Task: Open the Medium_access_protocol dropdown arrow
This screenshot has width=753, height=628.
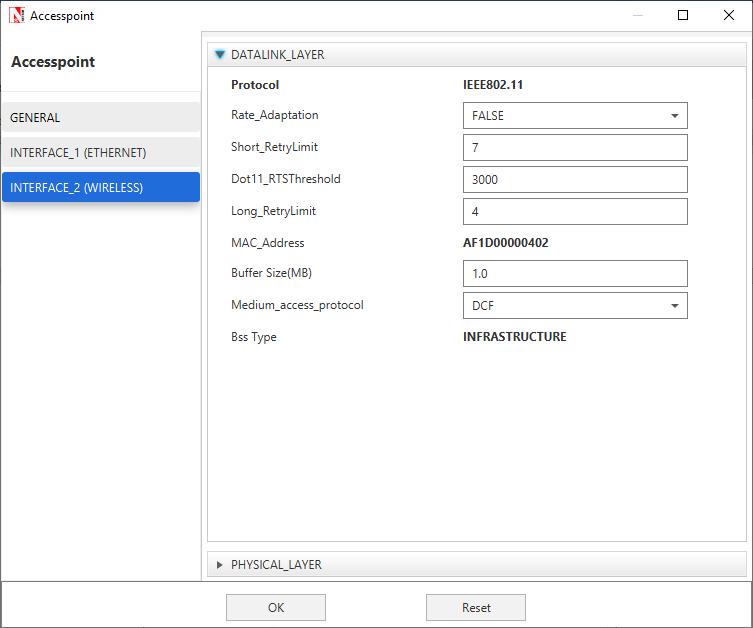Action: 674,306
